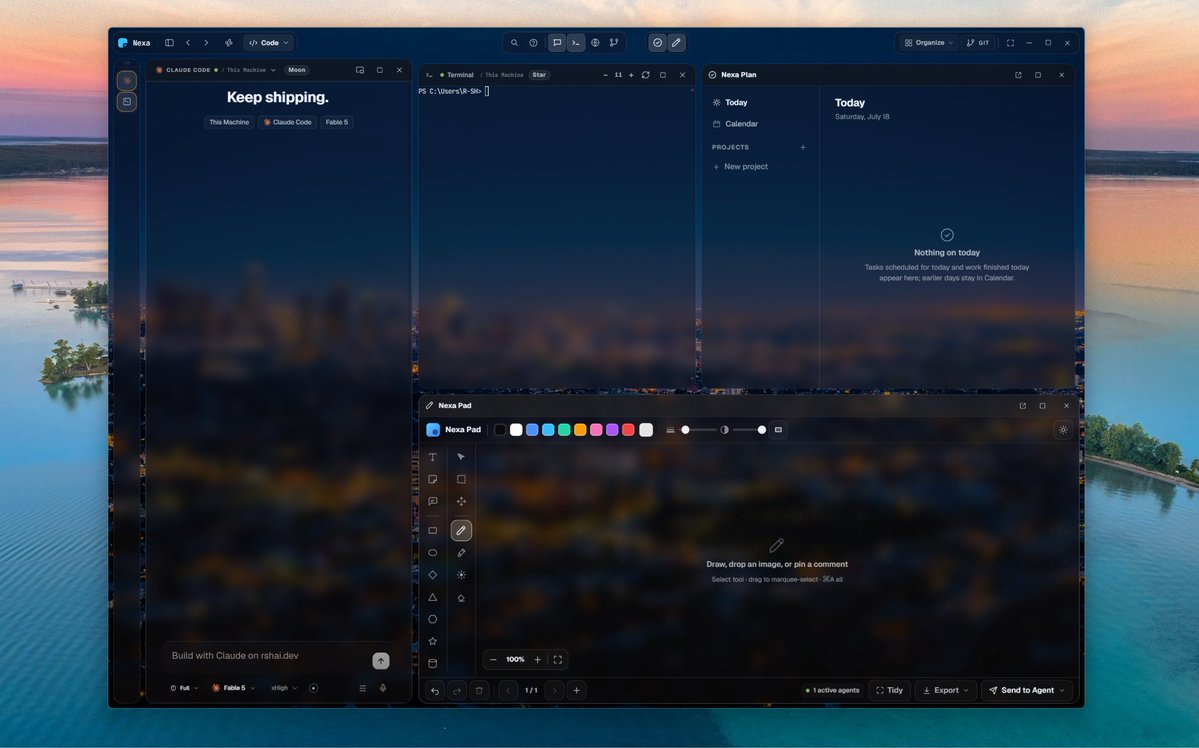Select the move/pan tool in Nexa Pad
This screenshot has height=748, width=1199.
point(461,501)
